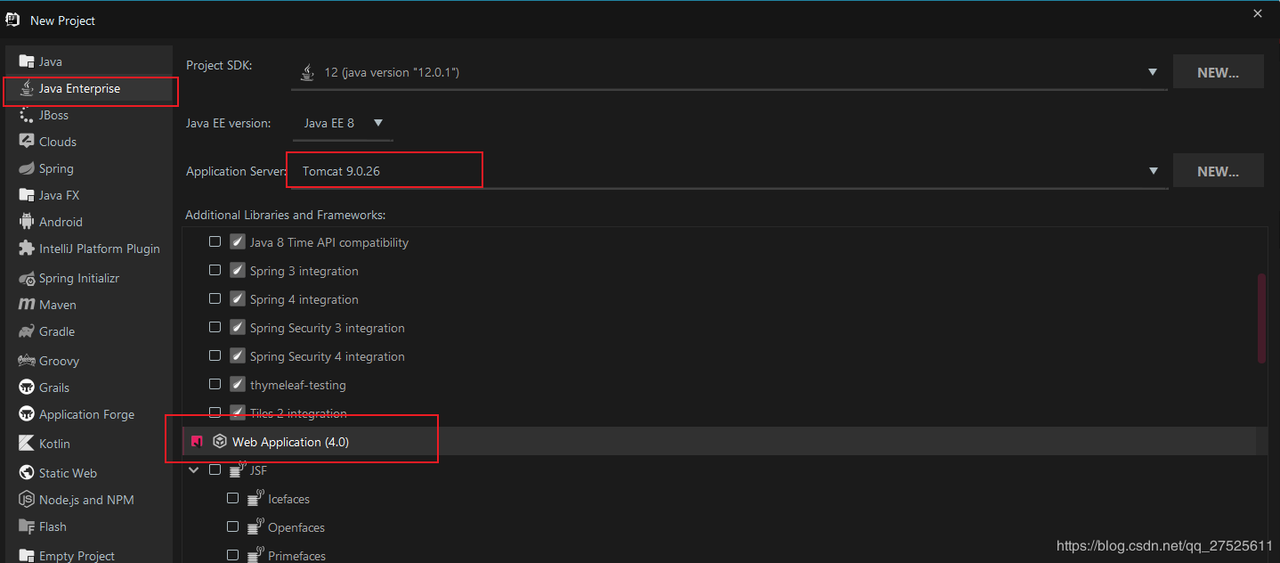Click the frameworks list vertical scrollbar
The width and height of the screenshot is (1280, 563).
click(1261, 318)
